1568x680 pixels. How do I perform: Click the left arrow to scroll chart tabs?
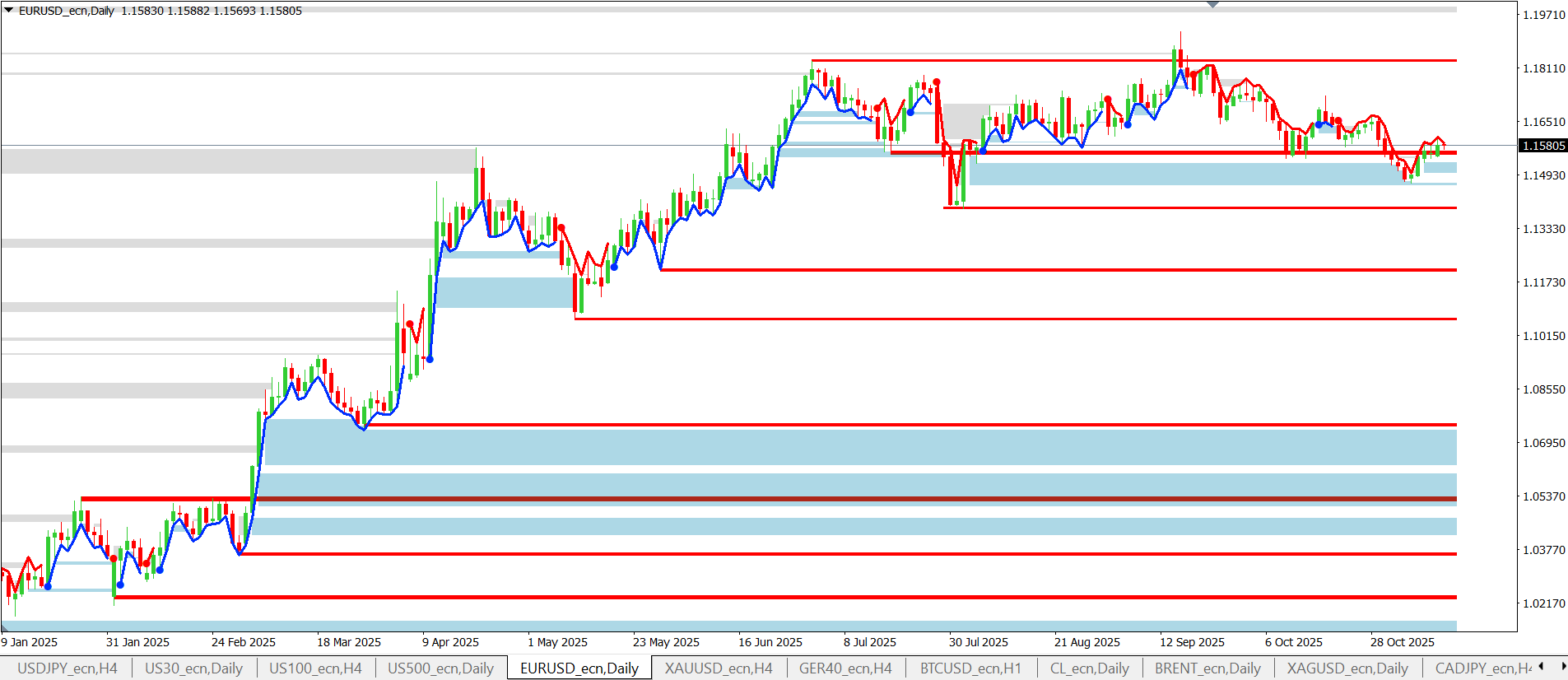(x=1541, y=667)
